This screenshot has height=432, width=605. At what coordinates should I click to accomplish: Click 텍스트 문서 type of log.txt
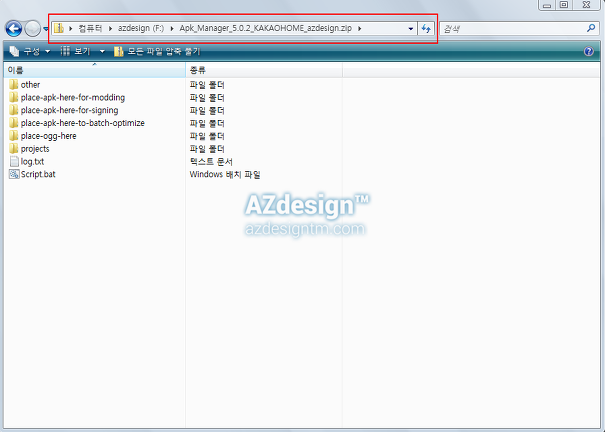(x=211, y=162)
